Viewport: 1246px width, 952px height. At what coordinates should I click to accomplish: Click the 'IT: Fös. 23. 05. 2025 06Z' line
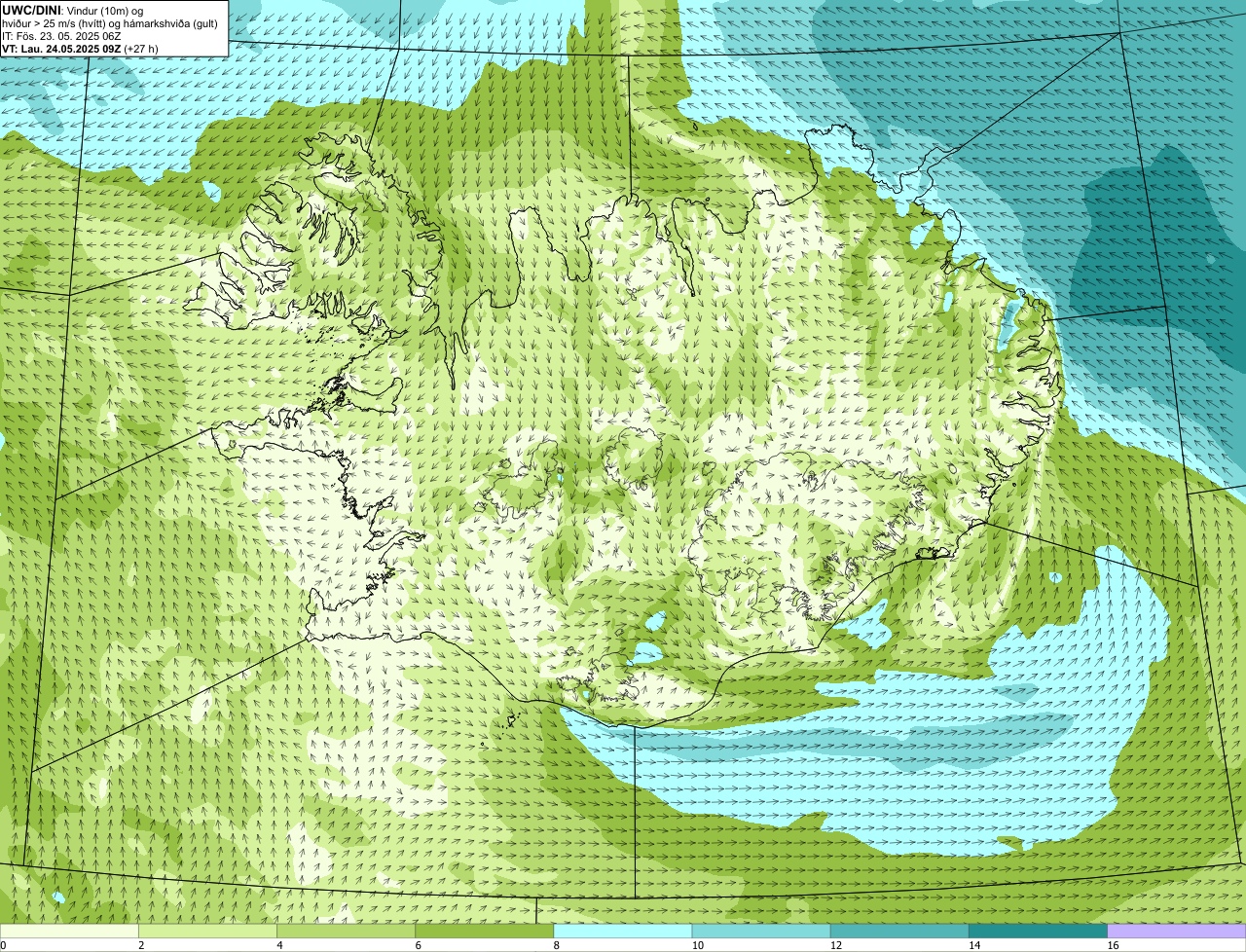[x=61, y=36]
